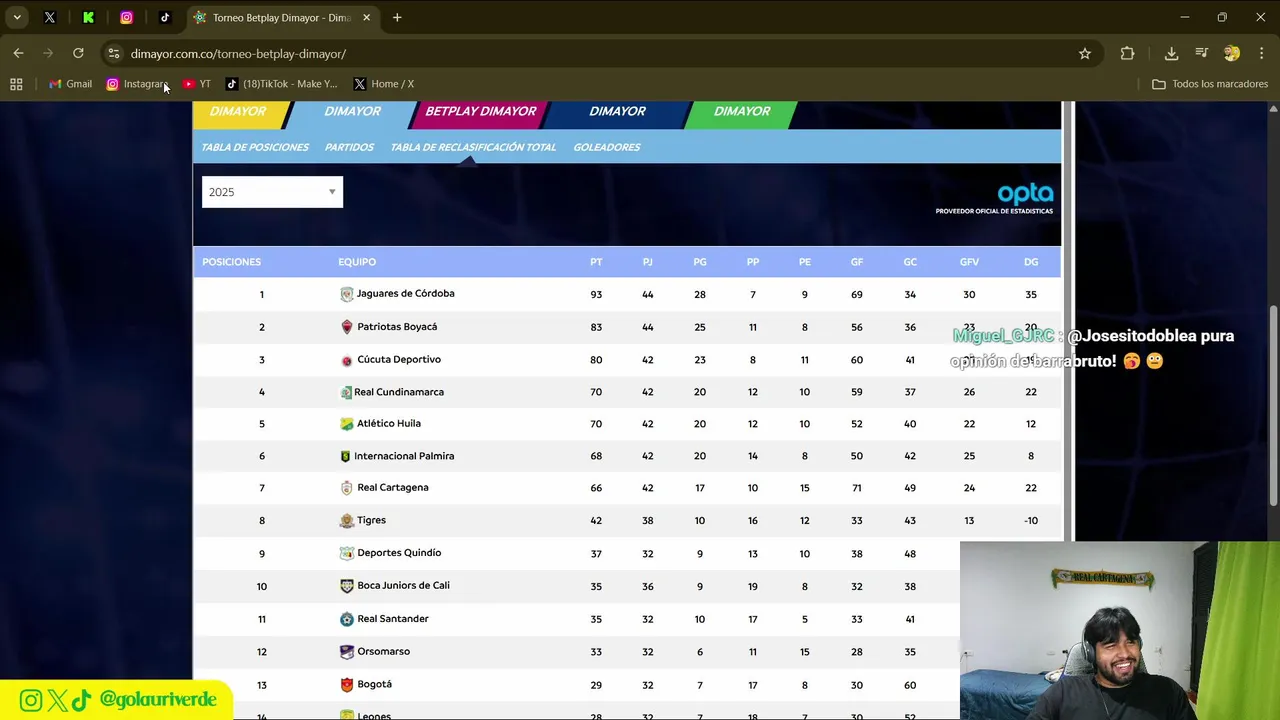Open the Partidos submenu

[x=349, y=147]
